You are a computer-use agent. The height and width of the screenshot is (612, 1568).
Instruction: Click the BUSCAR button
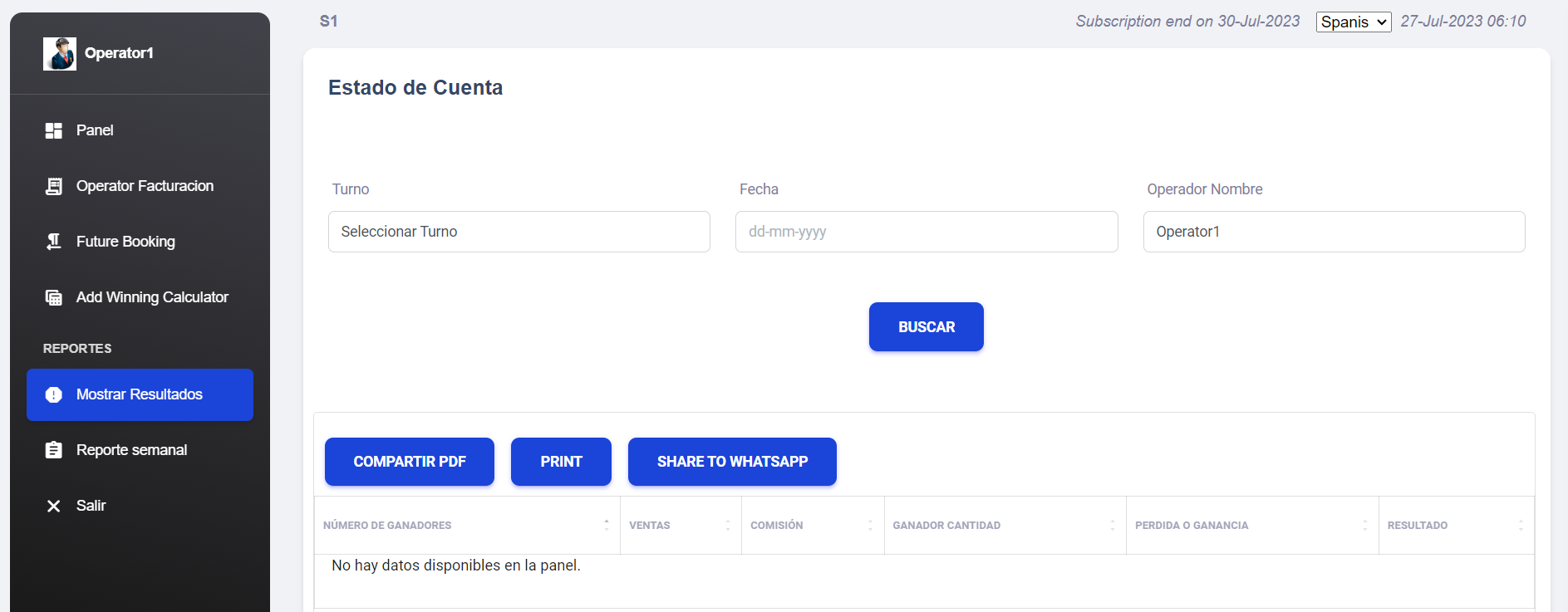[927, 327]
